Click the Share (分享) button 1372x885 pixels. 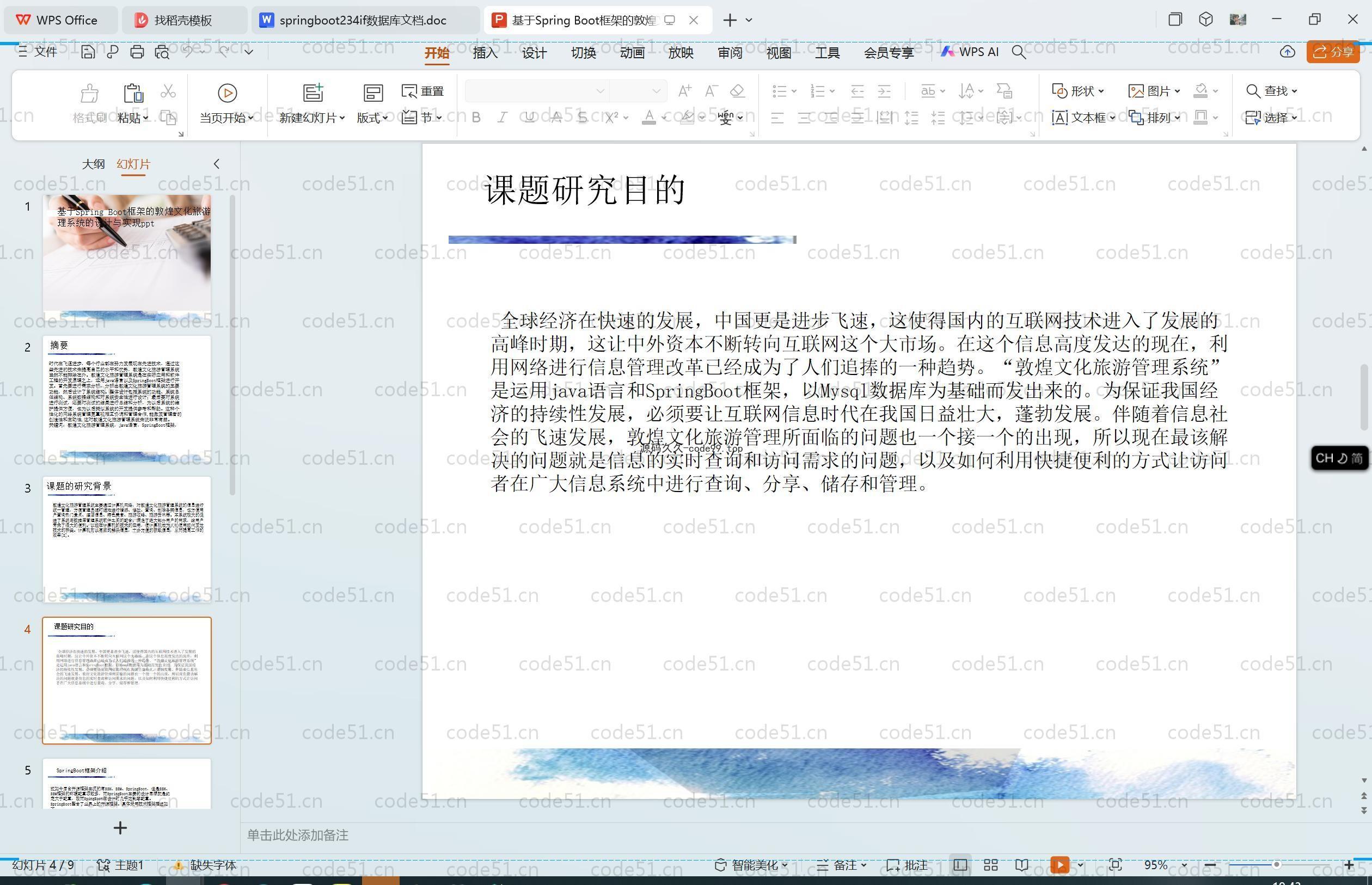[1333, 52]
